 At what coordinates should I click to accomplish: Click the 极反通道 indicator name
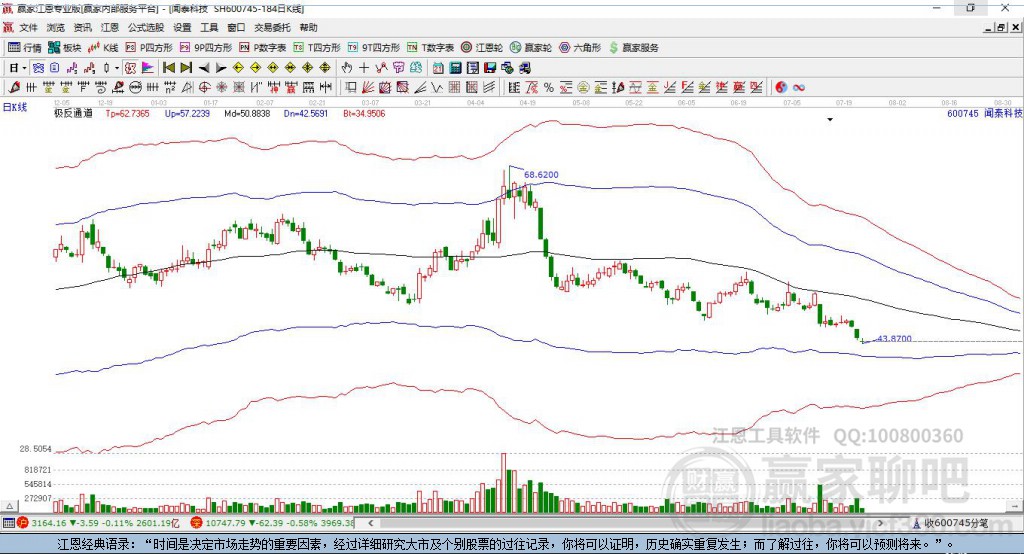[x=73, y=114]
